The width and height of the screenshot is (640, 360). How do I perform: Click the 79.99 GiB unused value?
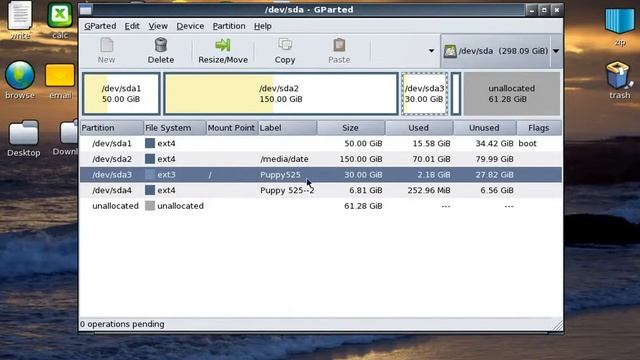coord(494,159)
